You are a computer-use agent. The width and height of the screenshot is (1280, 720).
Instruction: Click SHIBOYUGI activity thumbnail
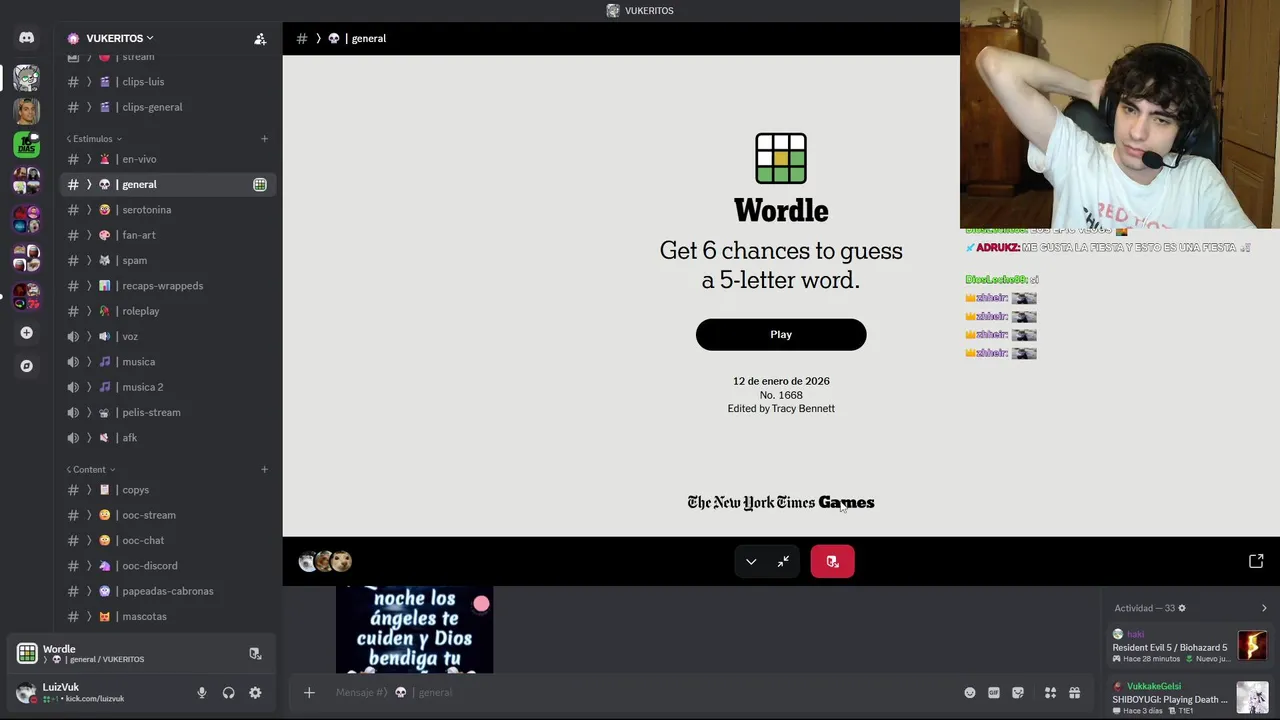point(1252,698)
